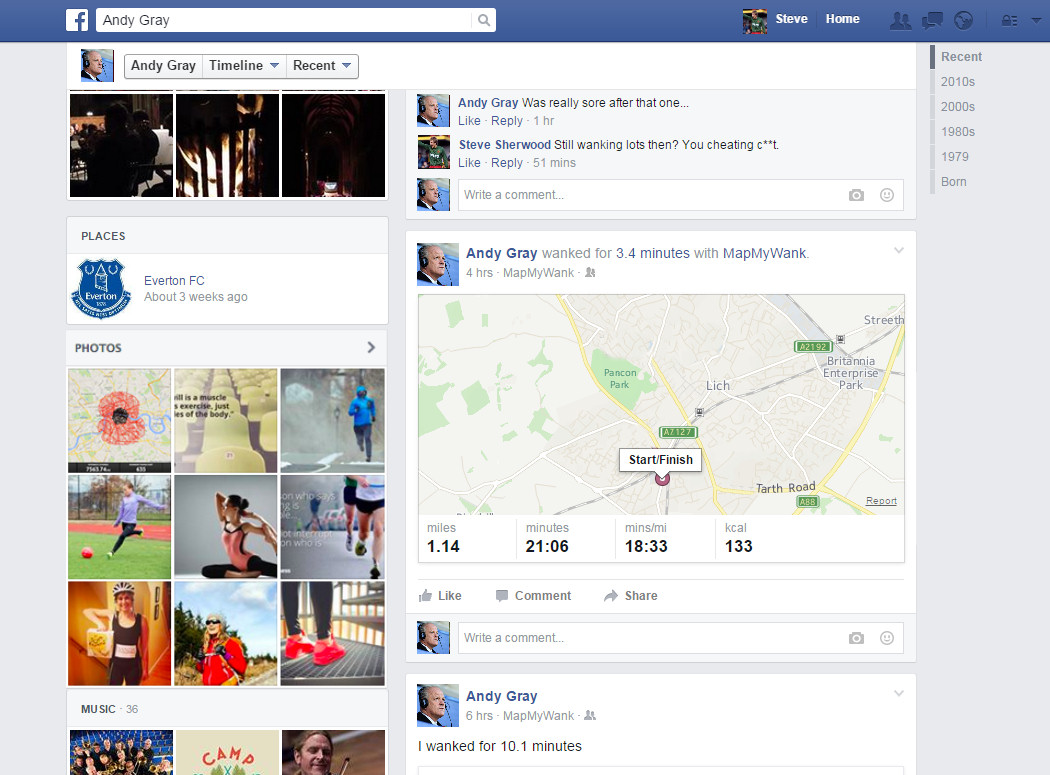The image size is (1050, 775).
Task: Open Andy Gray's name on the 6 hrs post
Action: point(502,697)
